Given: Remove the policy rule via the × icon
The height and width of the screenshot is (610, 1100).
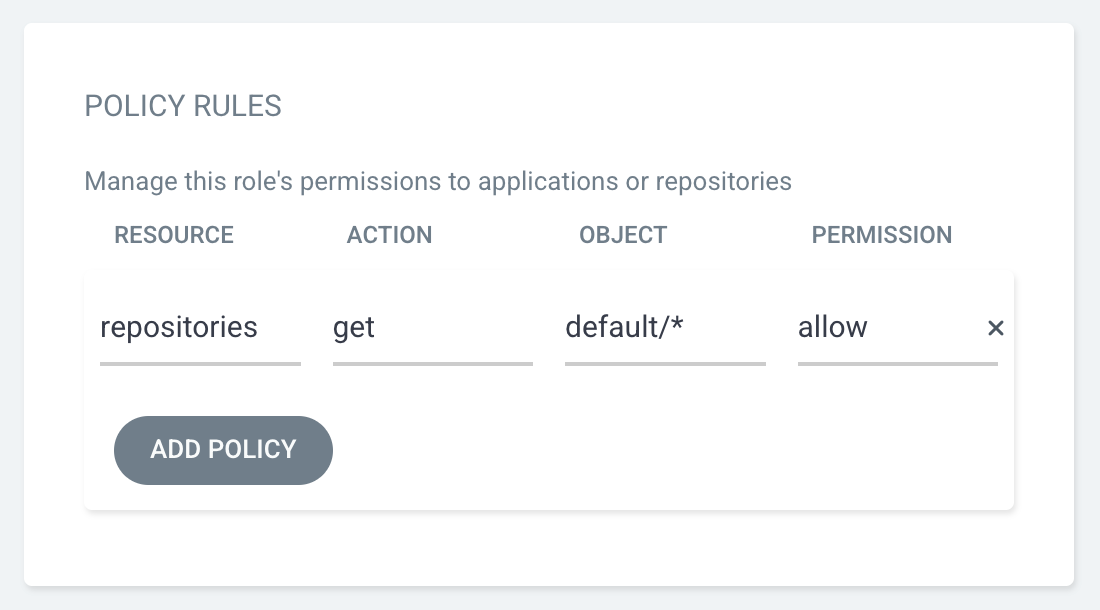Looking at the screenshot, I should tap(995, 328).
